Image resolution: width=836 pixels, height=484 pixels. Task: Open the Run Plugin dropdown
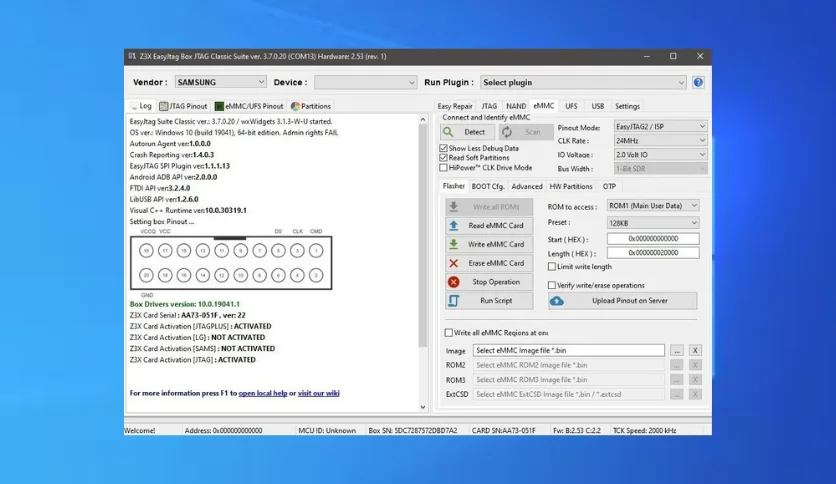tap(583, 82)
